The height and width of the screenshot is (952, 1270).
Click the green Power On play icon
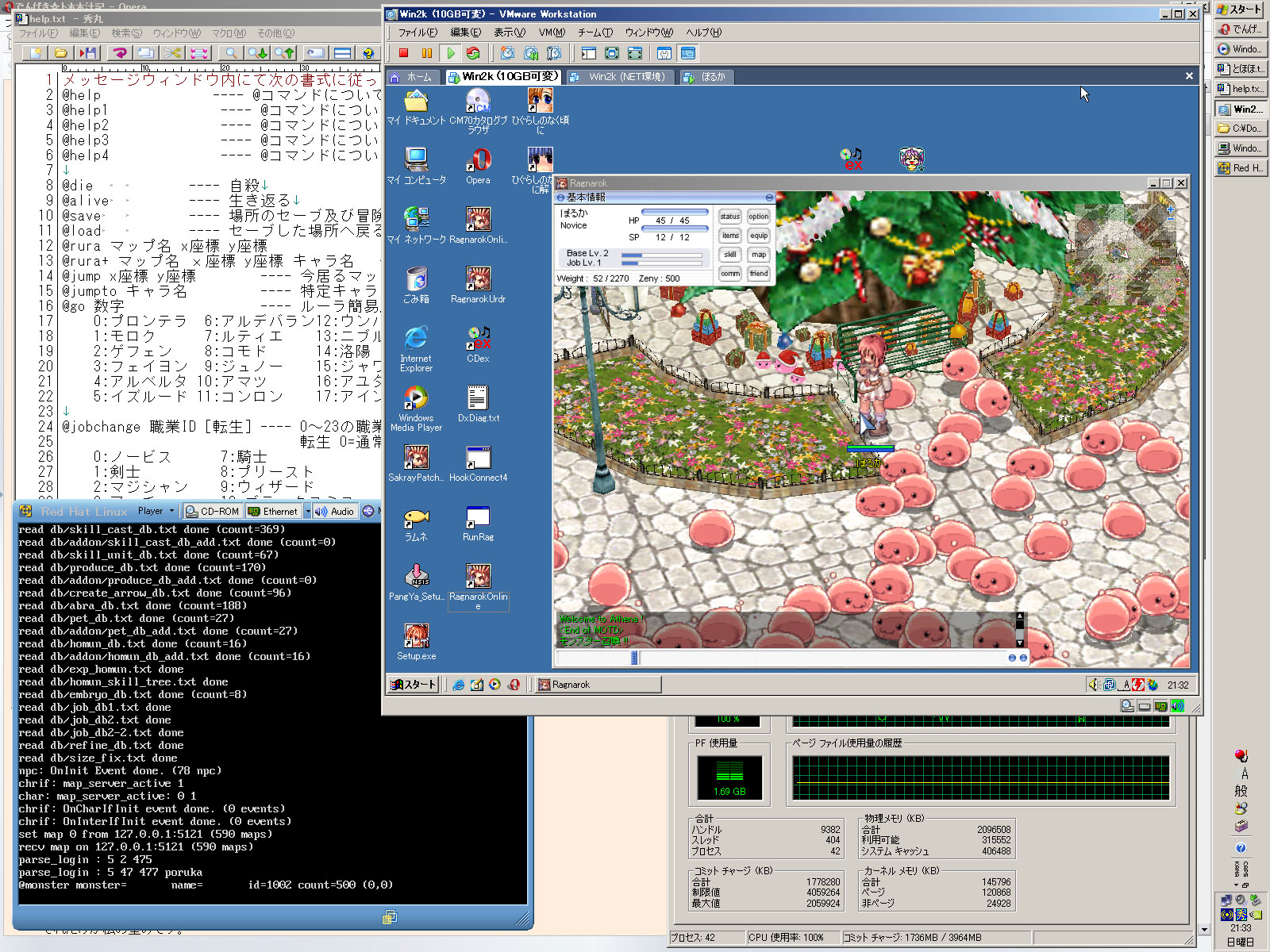tap(451, 53)
